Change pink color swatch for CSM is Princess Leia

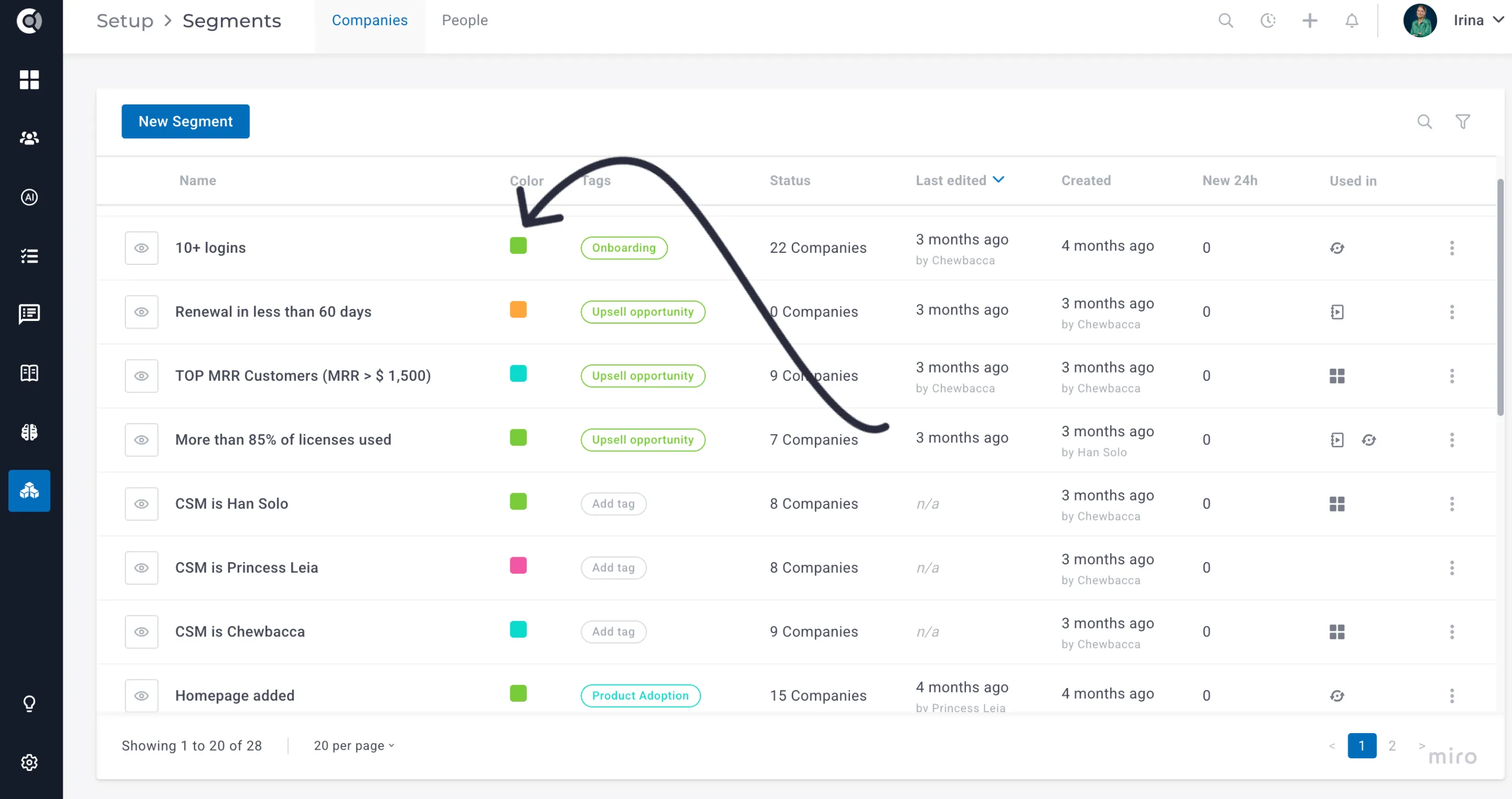click(518, 565)
